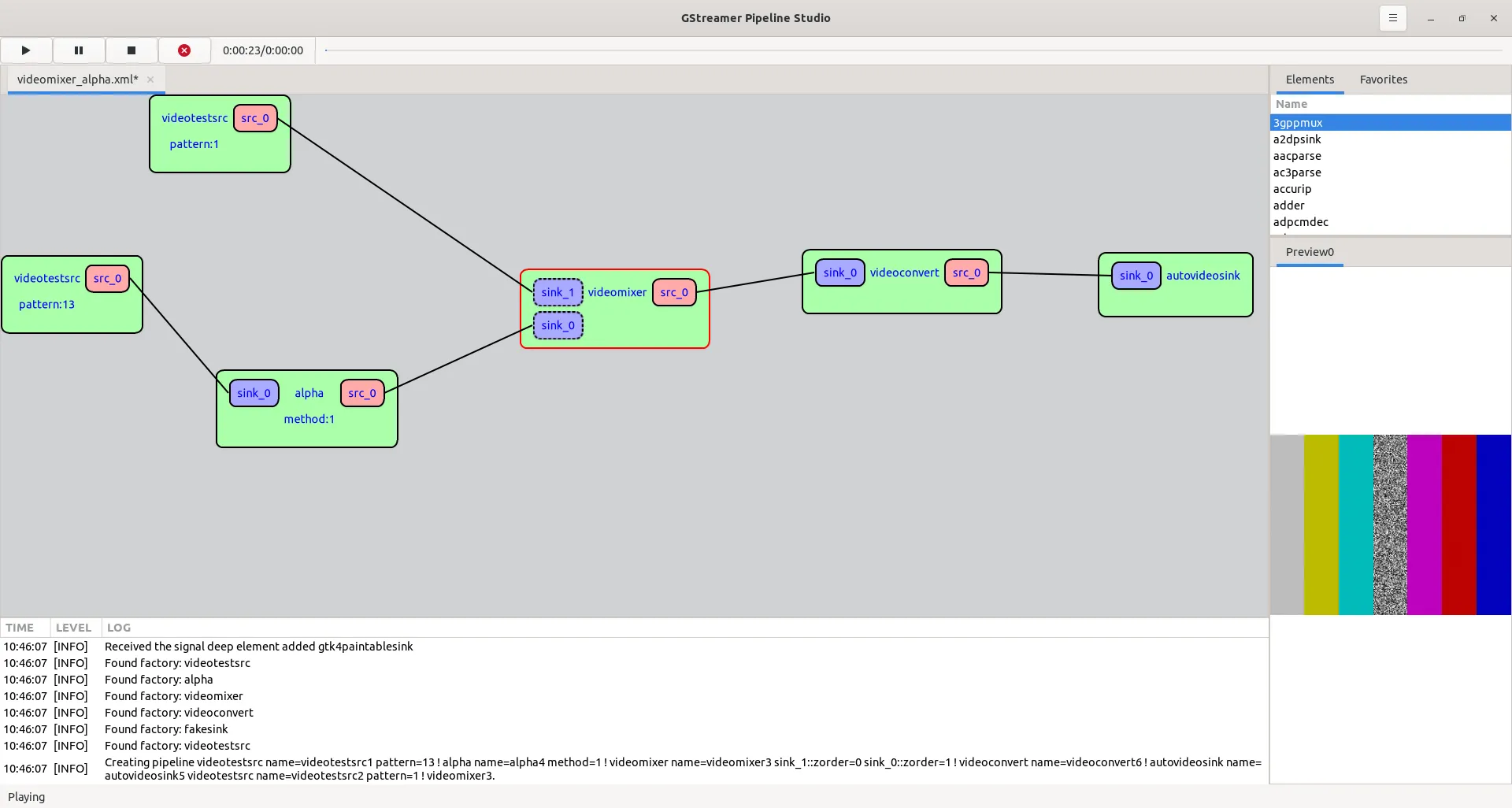Click the videoconvert element label

point(904,272)
